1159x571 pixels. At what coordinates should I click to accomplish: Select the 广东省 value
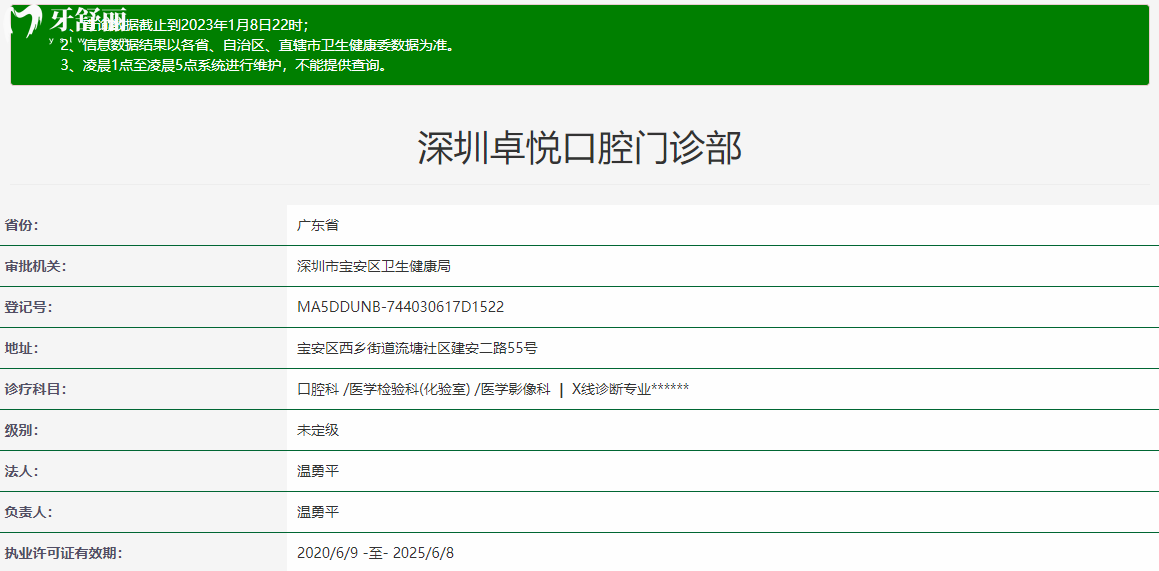click(x=318, y=225)
